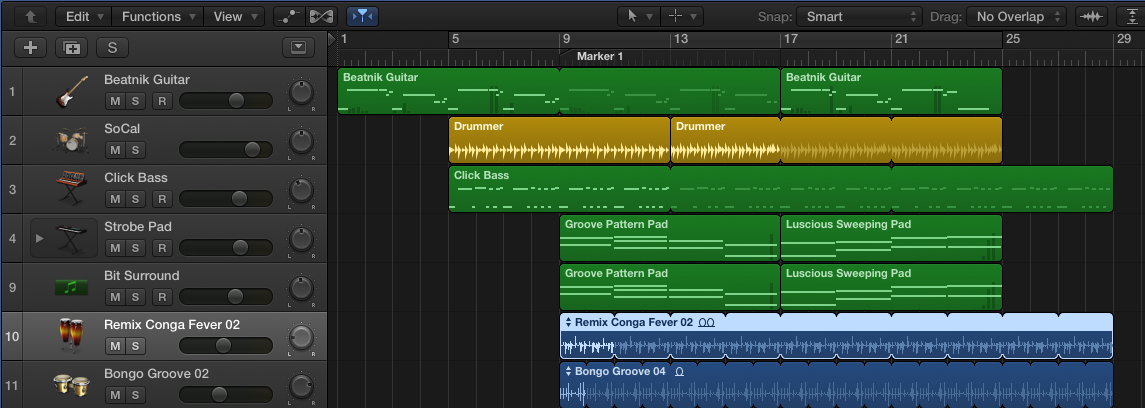Expand the Strobe Pad track stack
The height and width of the screenshot is (408, 1145).
tap(39, 238)
